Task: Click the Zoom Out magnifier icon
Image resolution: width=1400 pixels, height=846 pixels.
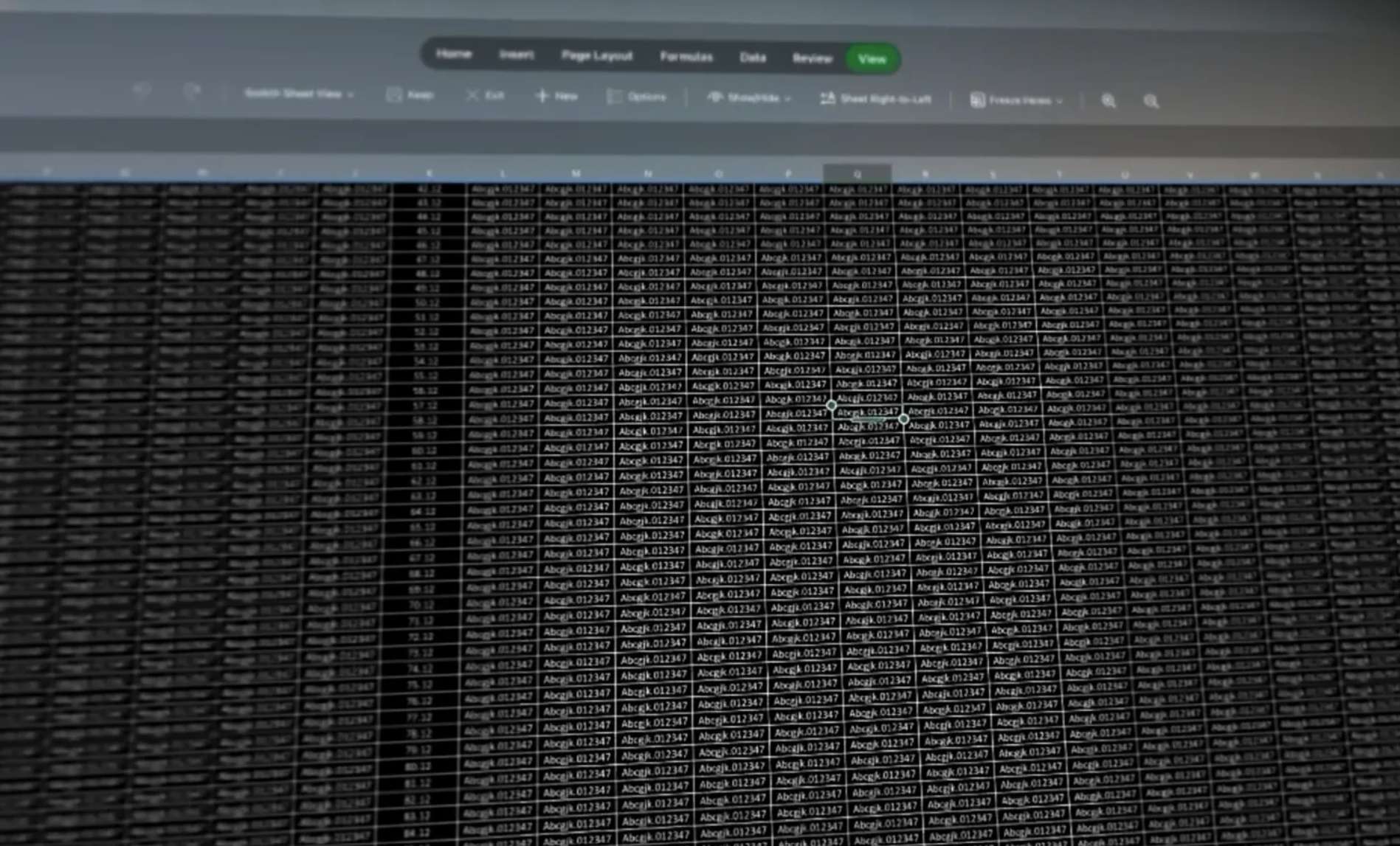Action: coord(1151,102)
